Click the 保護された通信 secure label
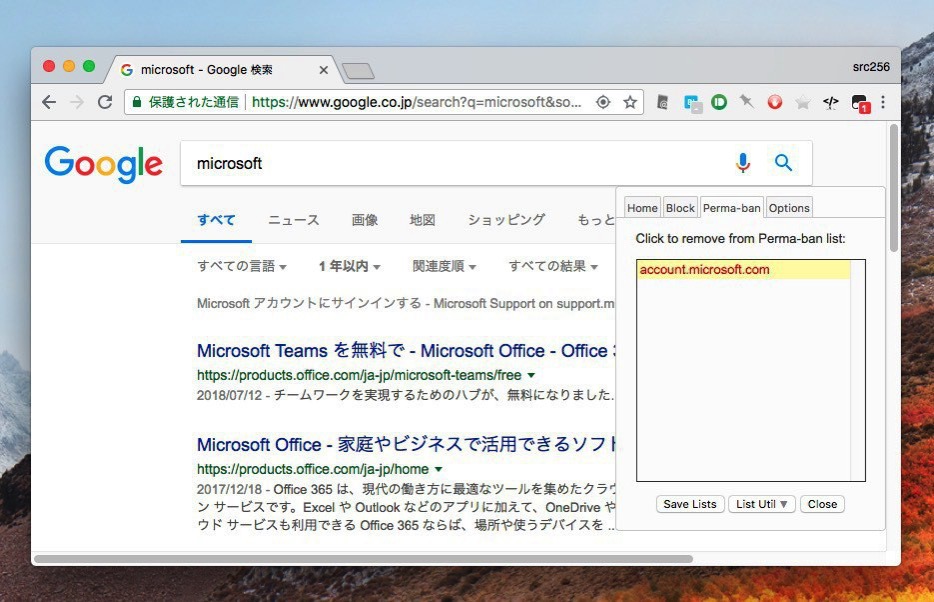 pos(194,102)
